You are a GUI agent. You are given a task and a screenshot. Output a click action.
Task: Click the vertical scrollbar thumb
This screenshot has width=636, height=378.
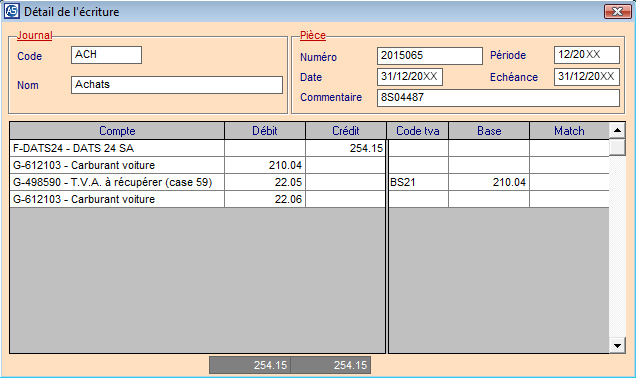617,147
